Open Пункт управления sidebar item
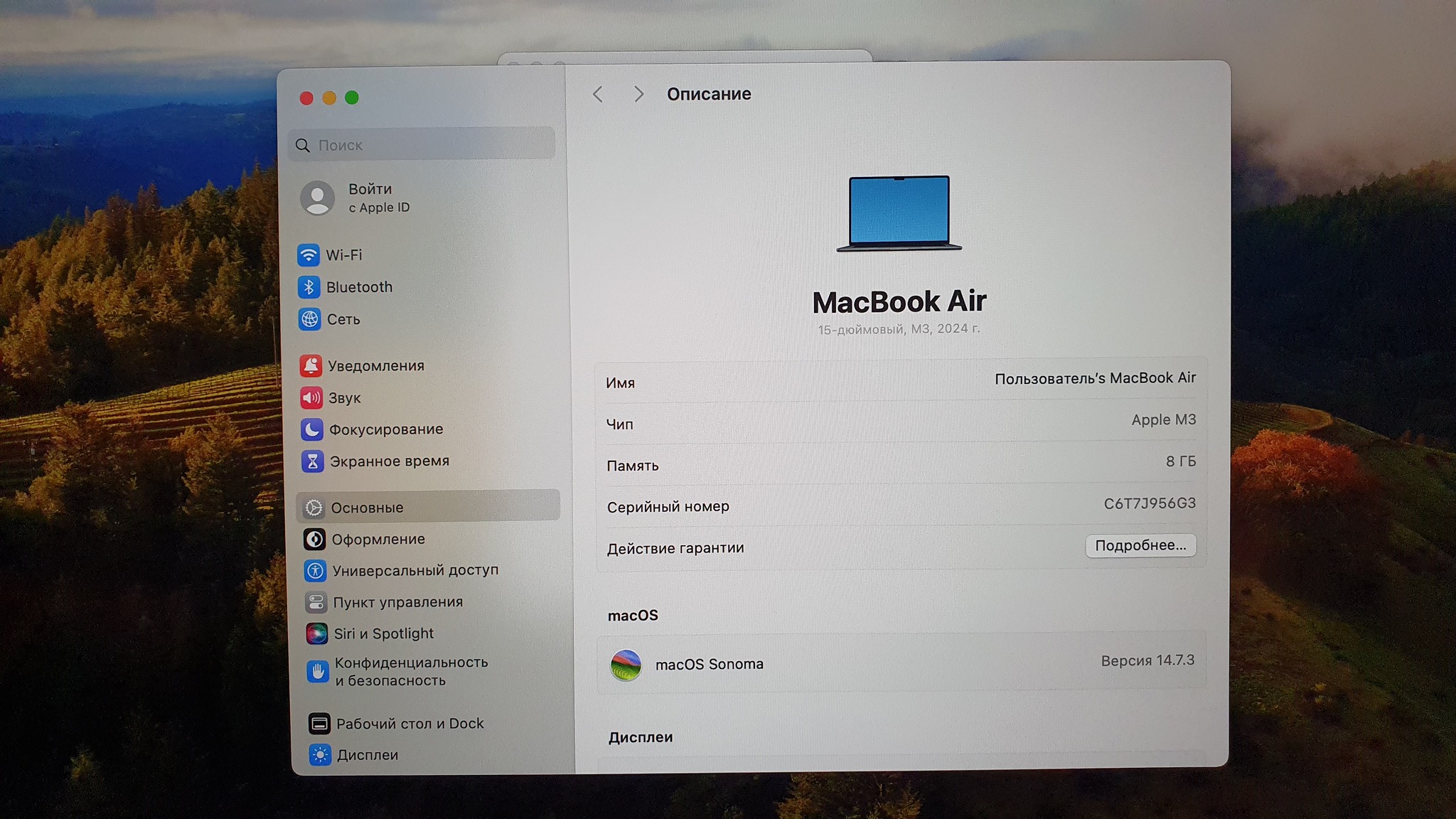1456x819 pixels. 397,602
